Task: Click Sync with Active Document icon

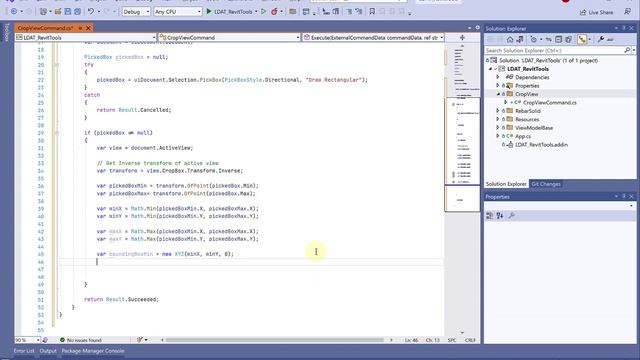Action: point(549,40)
